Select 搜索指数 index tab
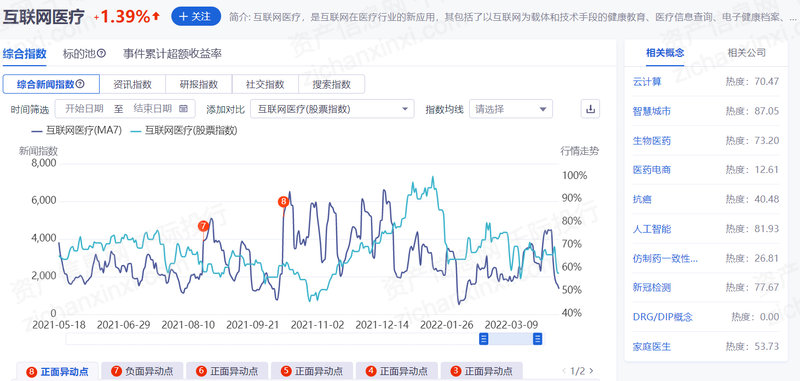Viewport: 800px width, 381px height. 332,85
